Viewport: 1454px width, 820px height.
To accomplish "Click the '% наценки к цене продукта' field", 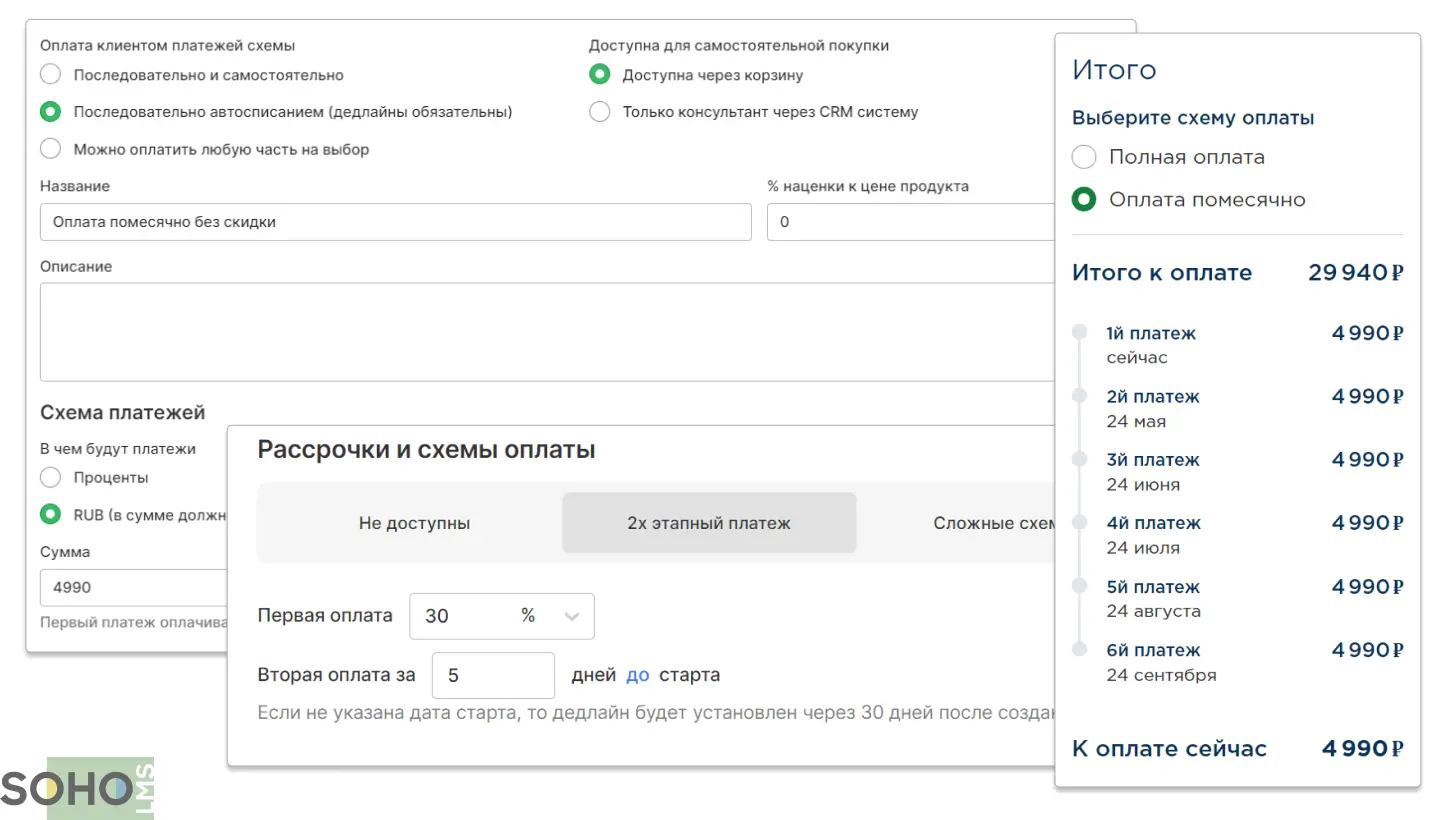I will pos(910,222).
